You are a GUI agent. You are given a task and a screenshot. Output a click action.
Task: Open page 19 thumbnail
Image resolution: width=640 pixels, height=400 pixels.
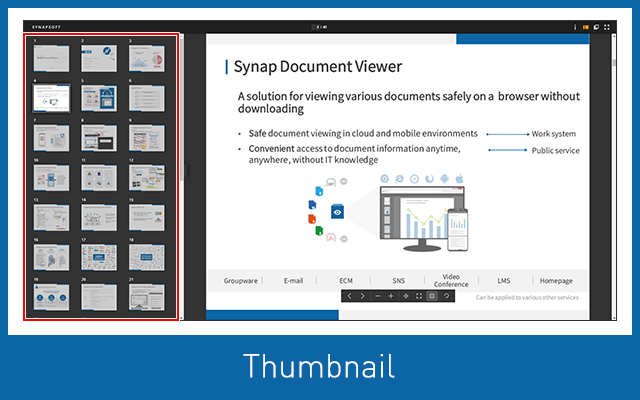pos(51,297)
